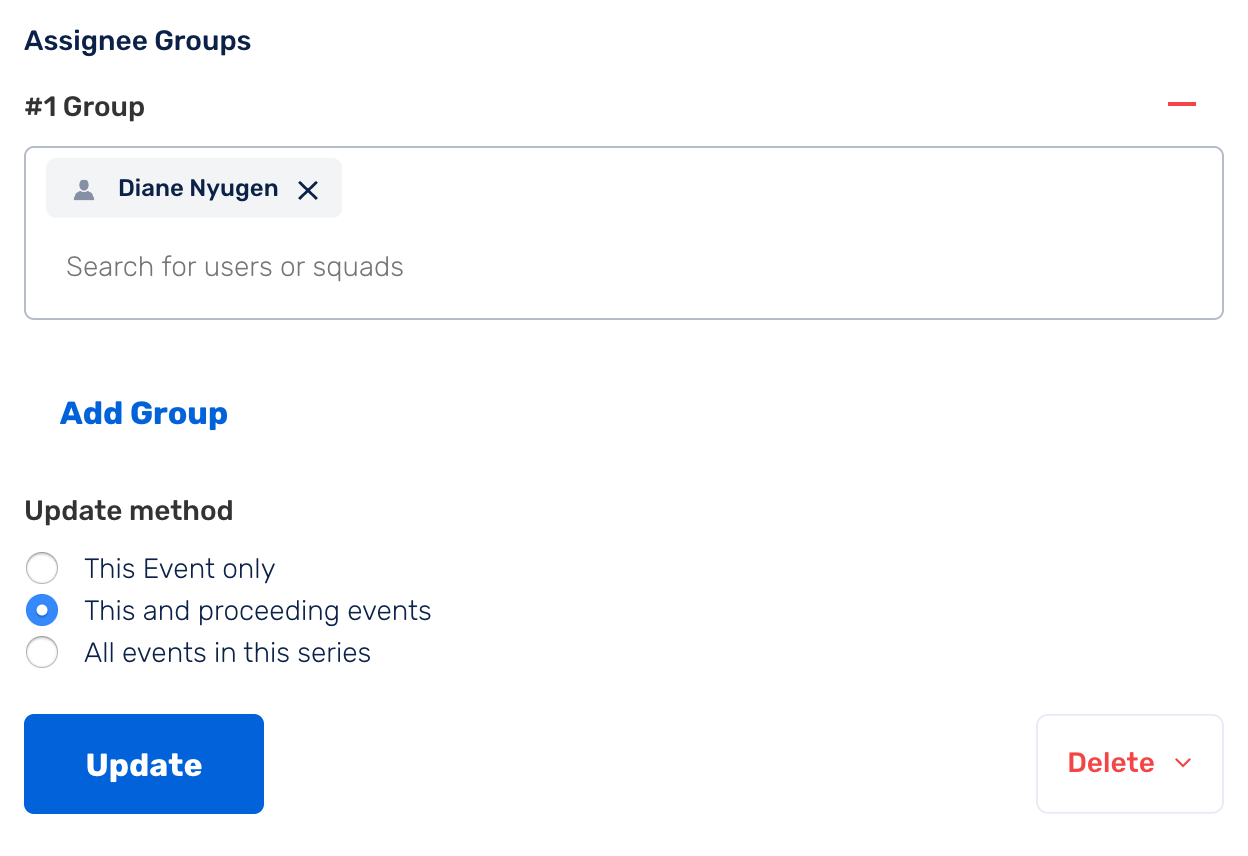Remove Diane Nyugen with the X icon
Image resolution: width=1248 pixels, height=856 pixels.
tap(308, 190)
